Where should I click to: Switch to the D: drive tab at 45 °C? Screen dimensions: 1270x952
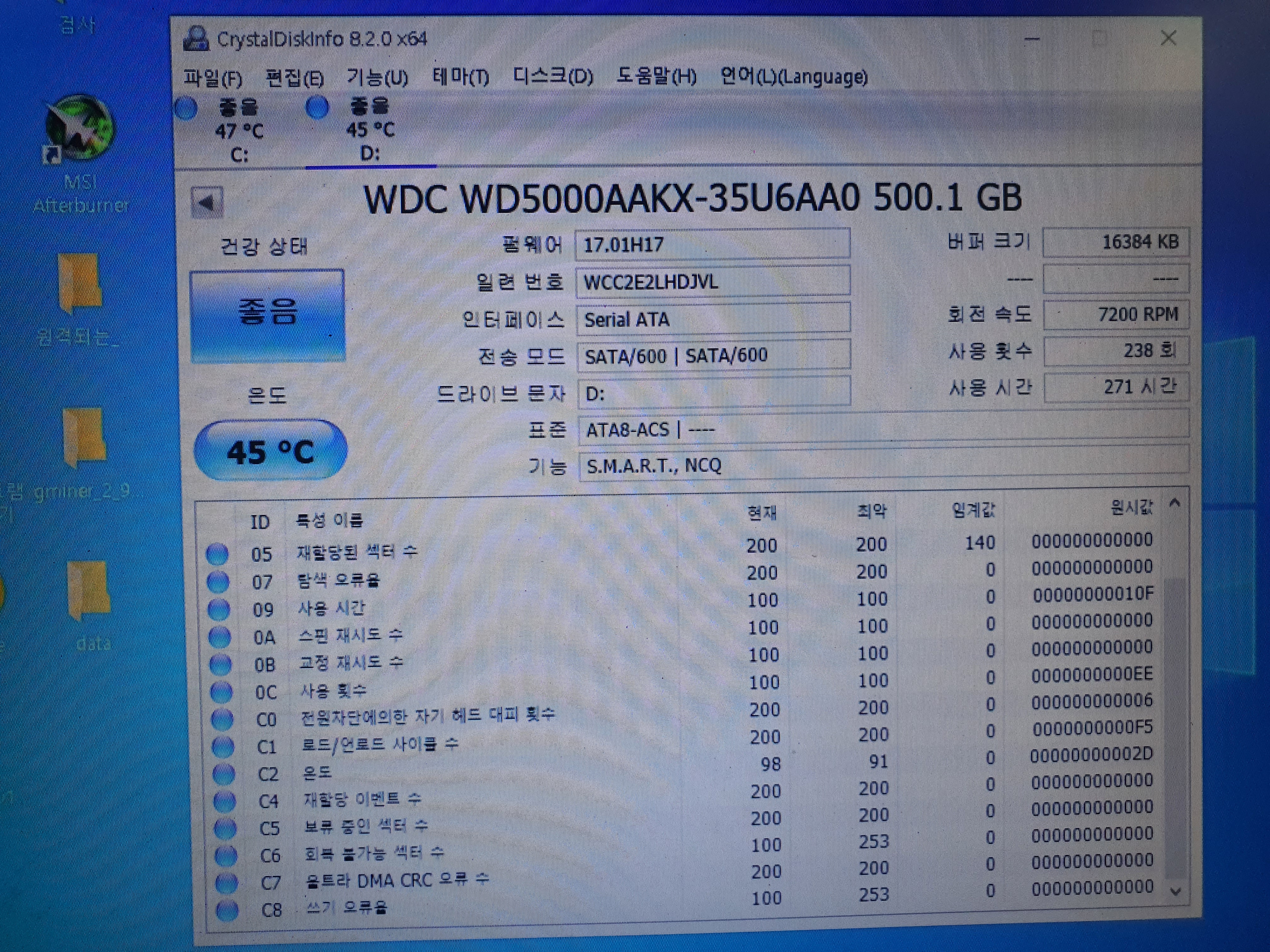coord(370,130)
